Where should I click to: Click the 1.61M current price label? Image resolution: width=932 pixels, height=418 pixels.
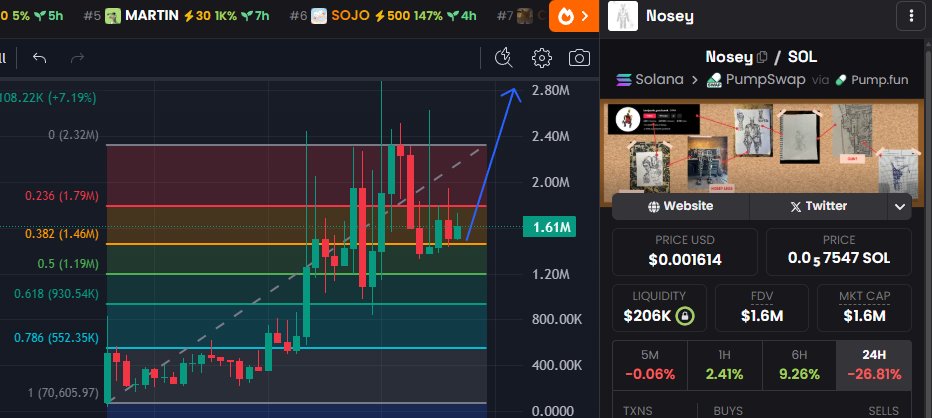pos(549,227)
